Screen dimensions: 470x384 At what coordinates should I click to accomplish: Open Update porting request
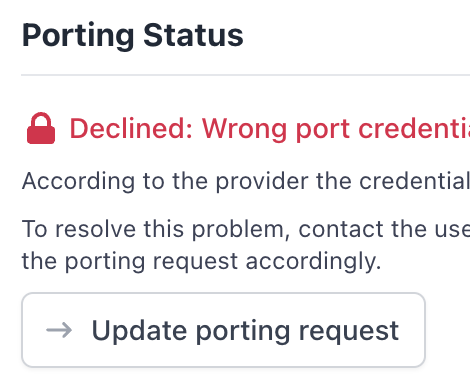223,330
